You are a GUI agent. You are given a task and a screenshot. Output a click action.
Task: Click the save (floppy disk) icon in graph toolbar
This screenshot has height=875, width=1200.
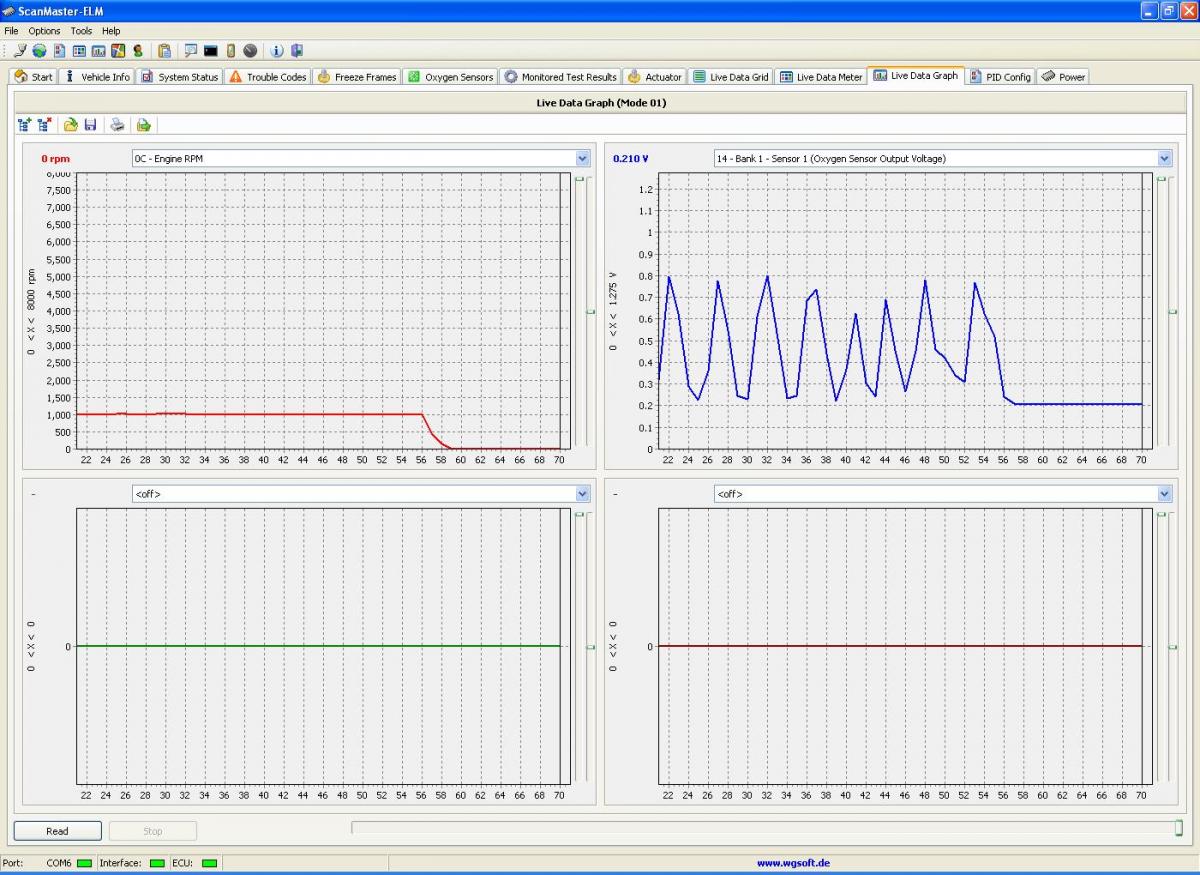click(90, 125)
